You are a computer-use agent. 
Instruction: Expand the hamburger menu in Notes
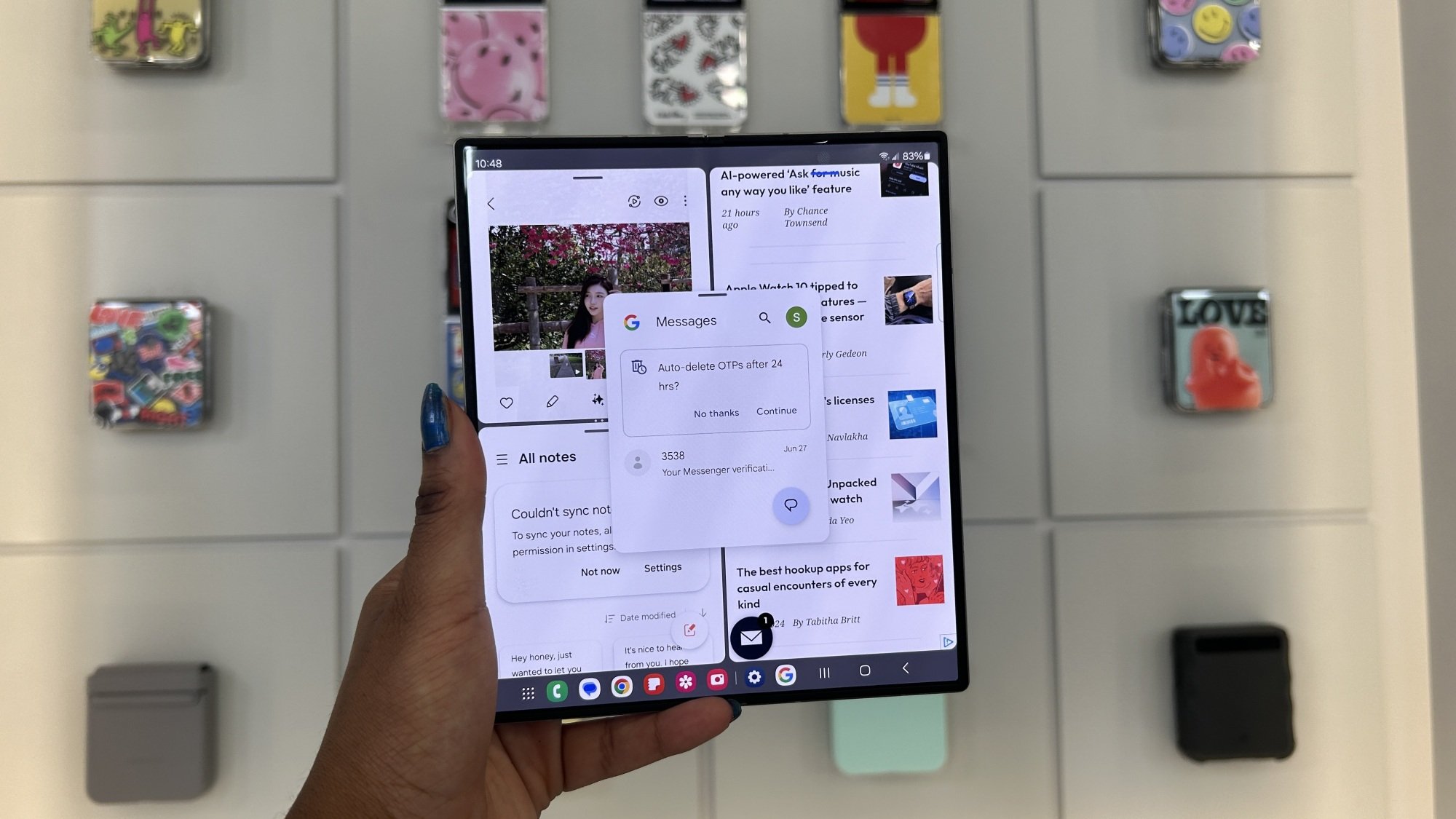(503, 459)
